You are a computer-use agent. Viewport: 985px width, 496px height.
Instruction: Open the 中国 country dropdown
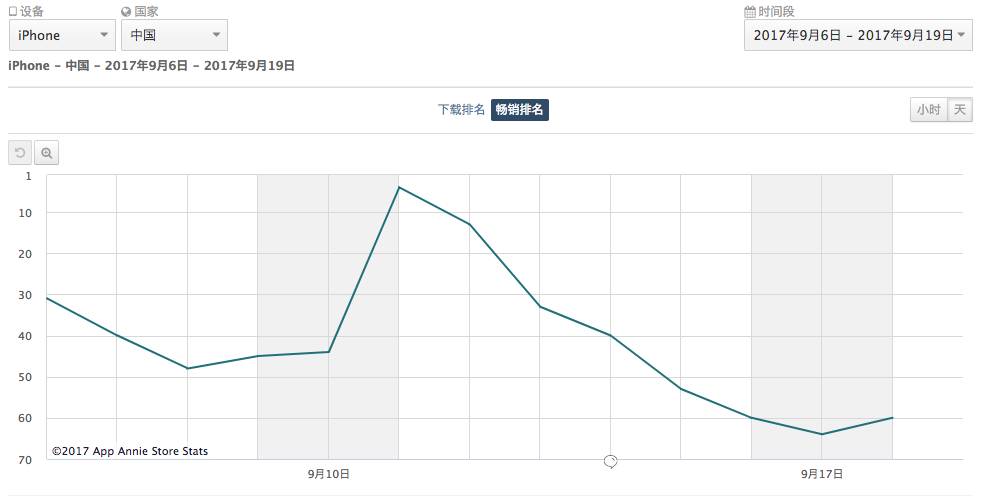(174, 36)
